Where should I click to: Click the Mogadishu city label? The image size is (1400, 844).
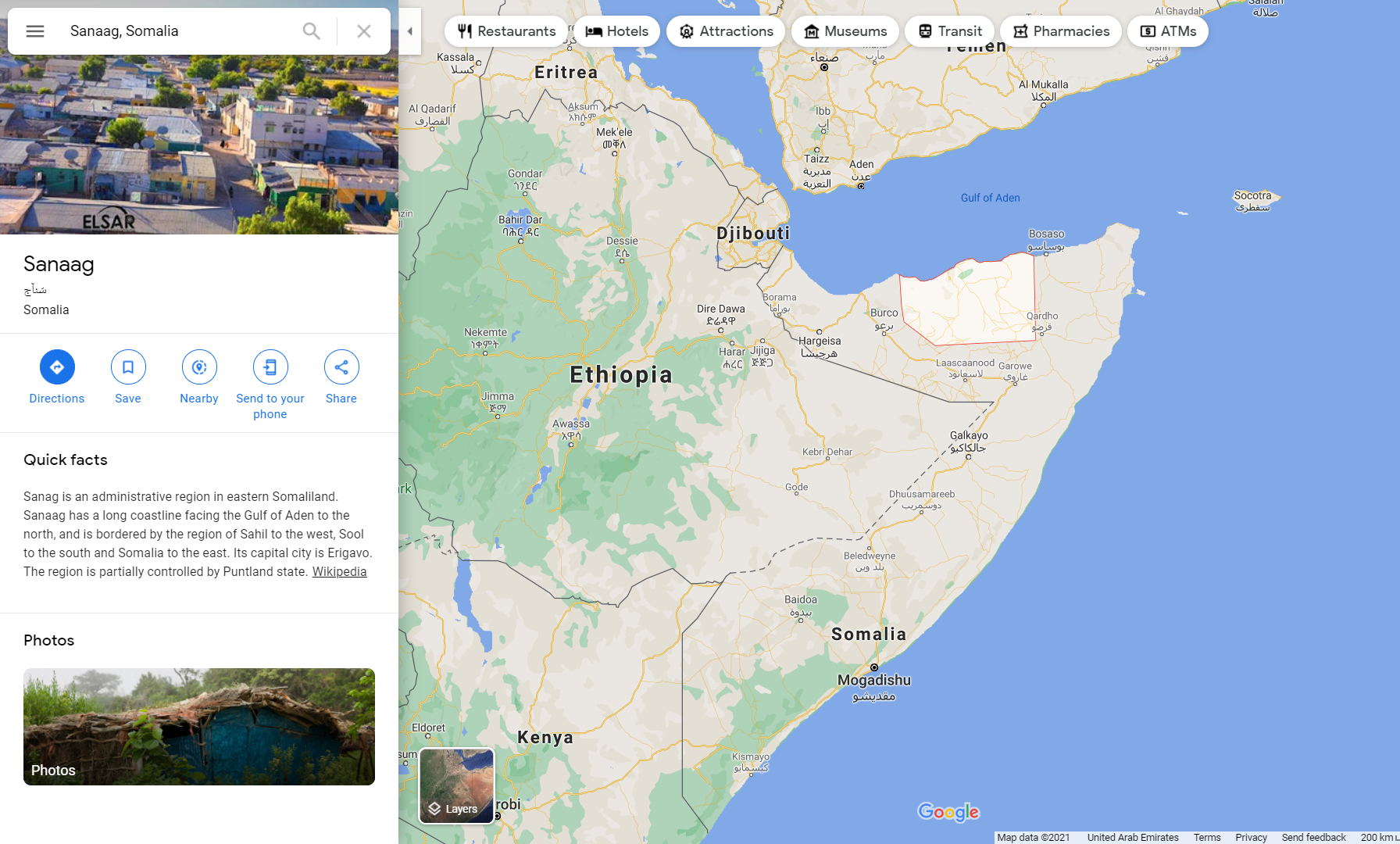pyautogui.click(x=874, y=680)
